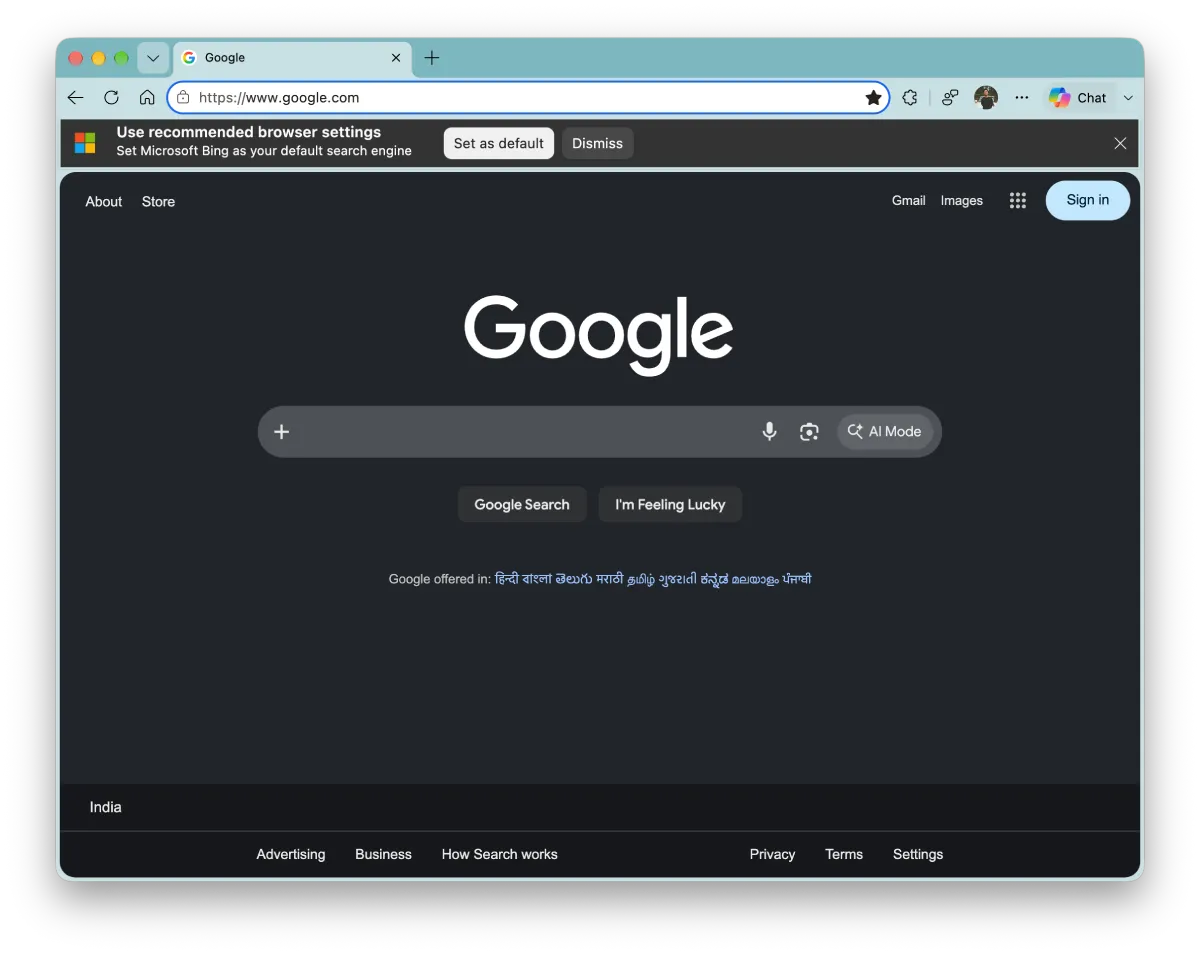
Task: Click the Microsoft logo in the banner
Action: point(85,143)
